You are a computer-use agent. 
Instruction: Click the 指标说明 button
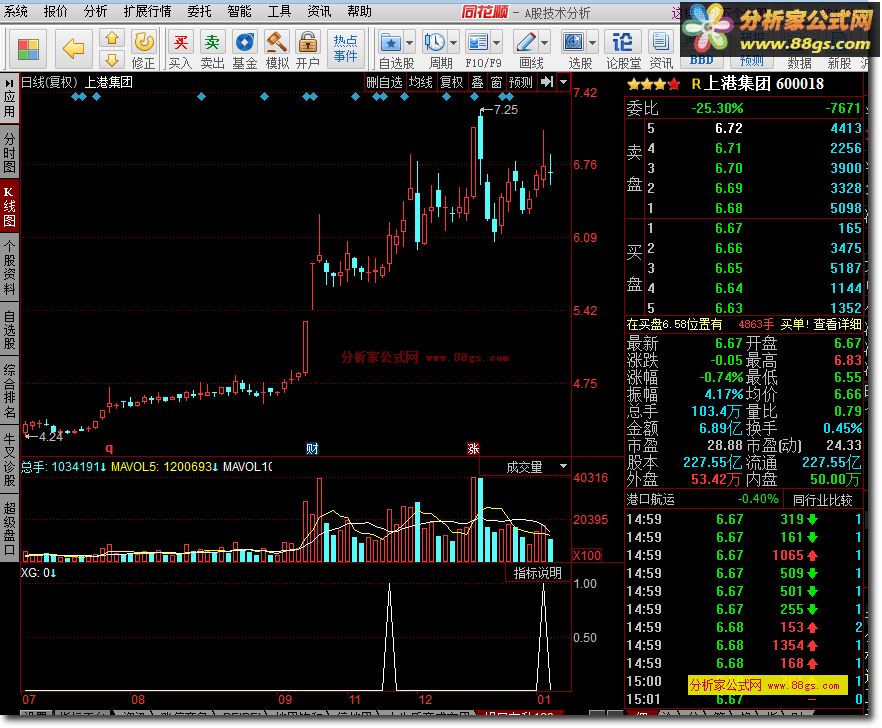537,573
